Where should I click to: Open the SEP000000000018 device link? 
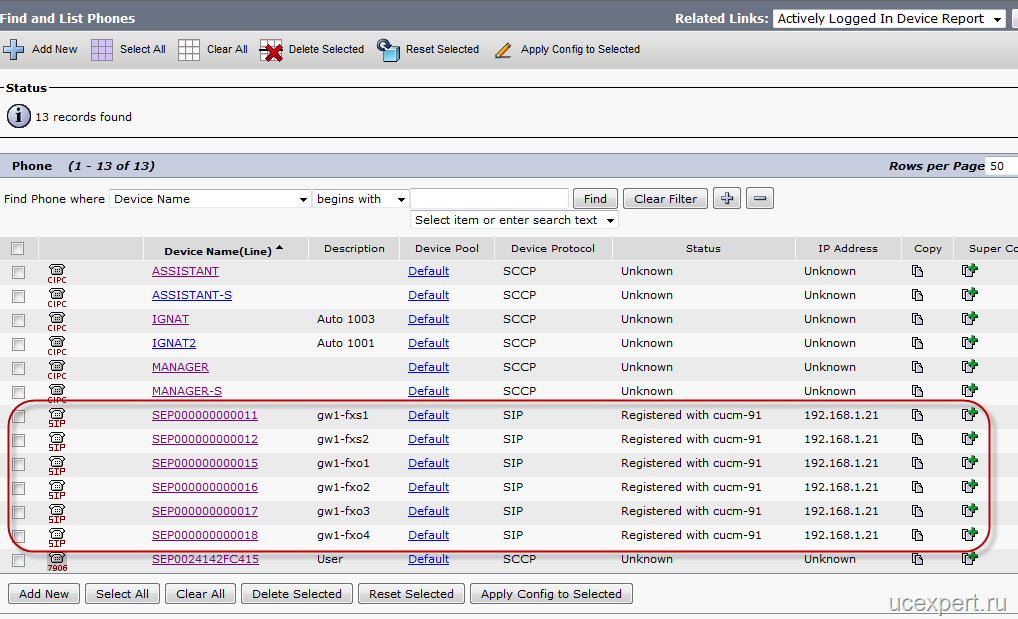205,535
